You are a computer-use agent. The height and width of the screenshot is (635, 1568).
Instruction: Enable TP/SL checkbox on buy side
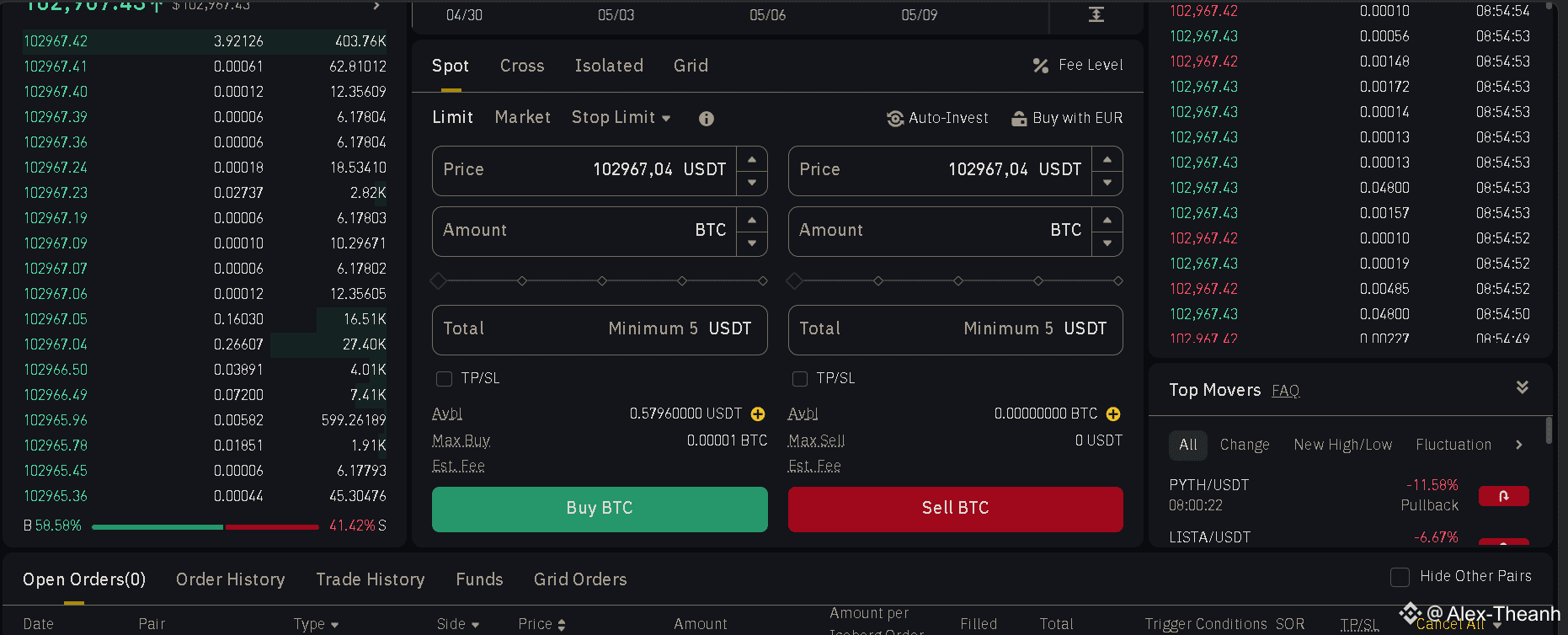444,379
